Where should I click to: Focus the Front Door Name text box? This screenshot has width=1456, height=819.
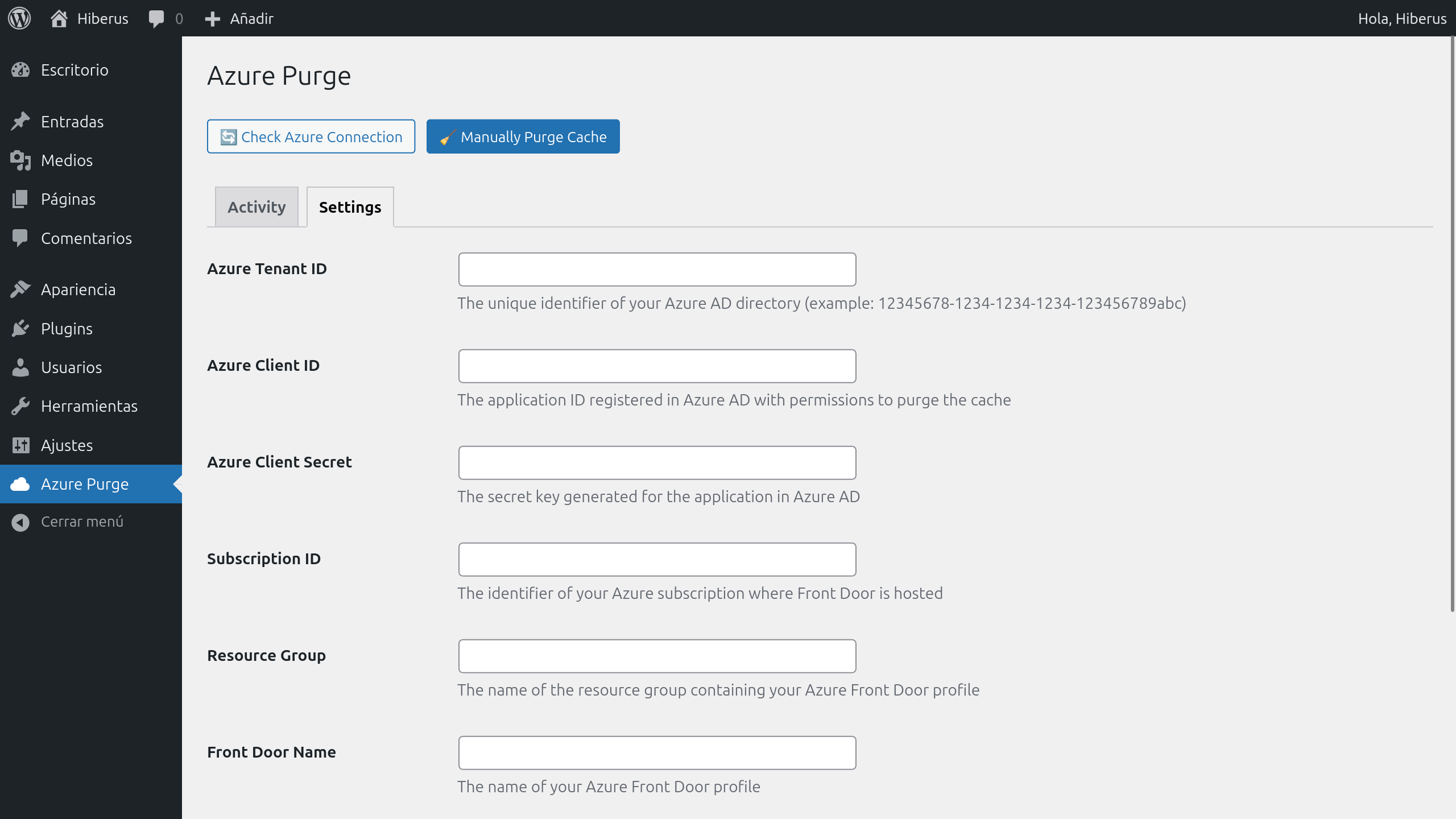[656, 752]
